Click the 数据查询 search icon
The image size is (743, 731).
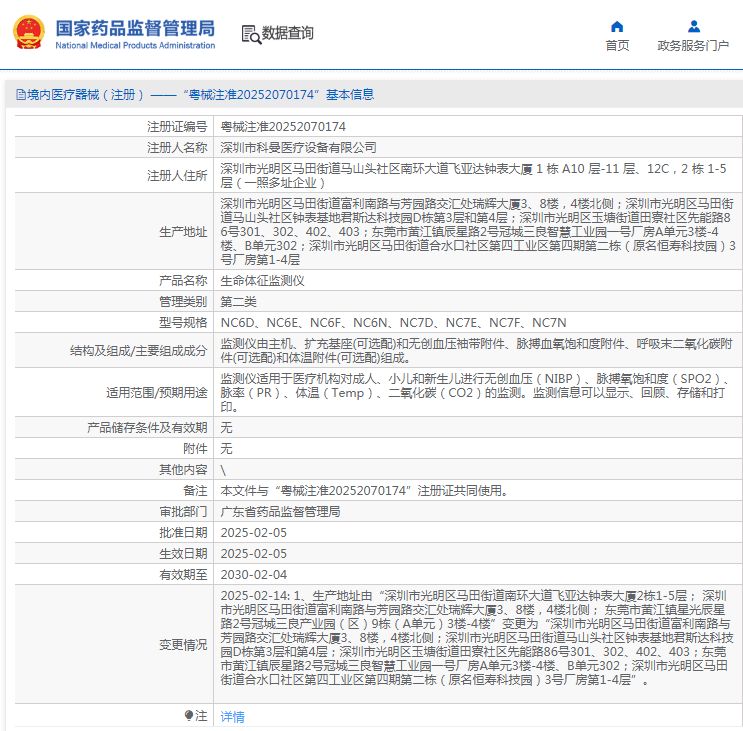(x=251, y=34)
